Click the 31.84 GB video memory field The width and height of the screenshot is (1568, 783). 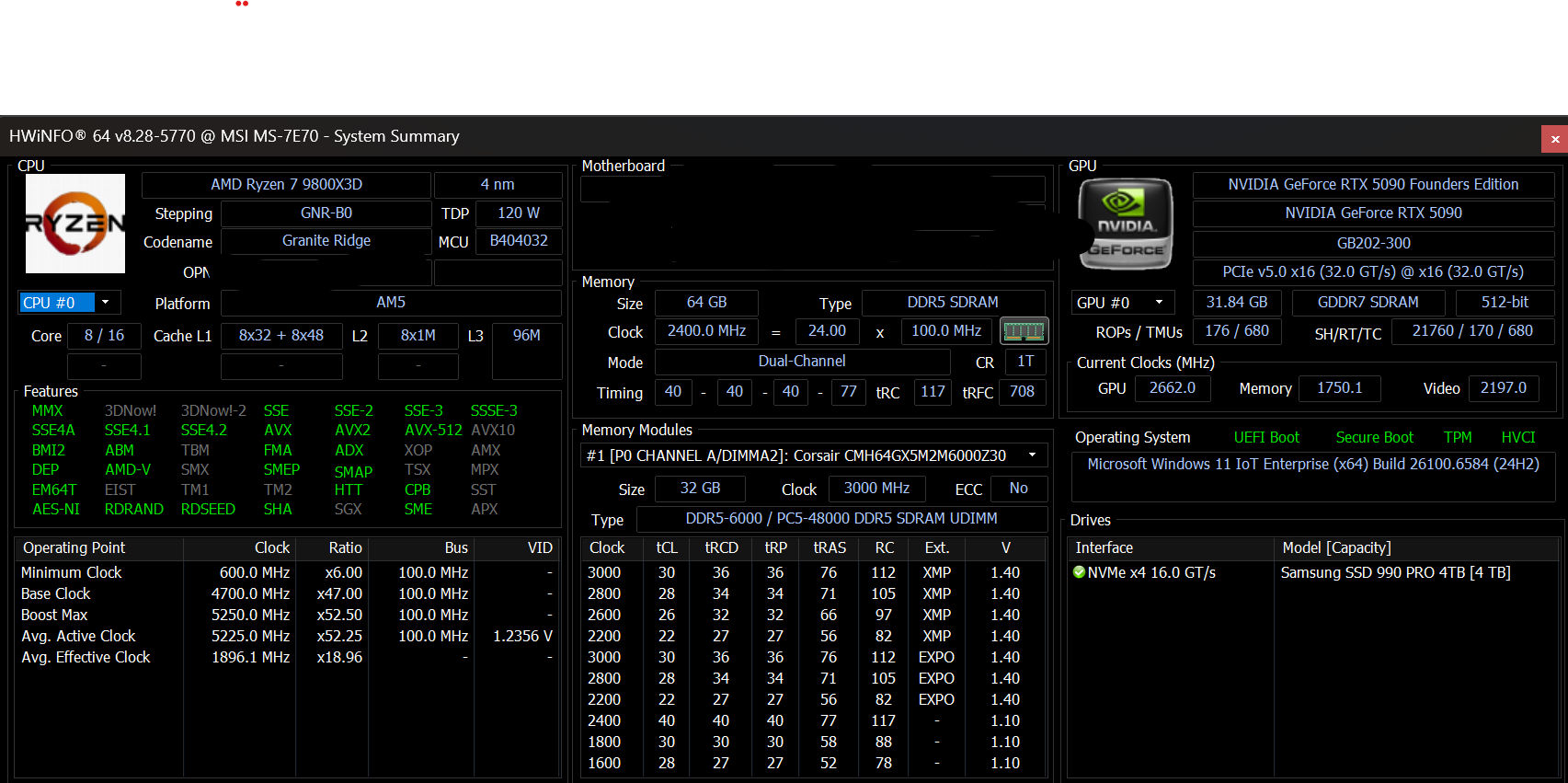pos(1237,303)
